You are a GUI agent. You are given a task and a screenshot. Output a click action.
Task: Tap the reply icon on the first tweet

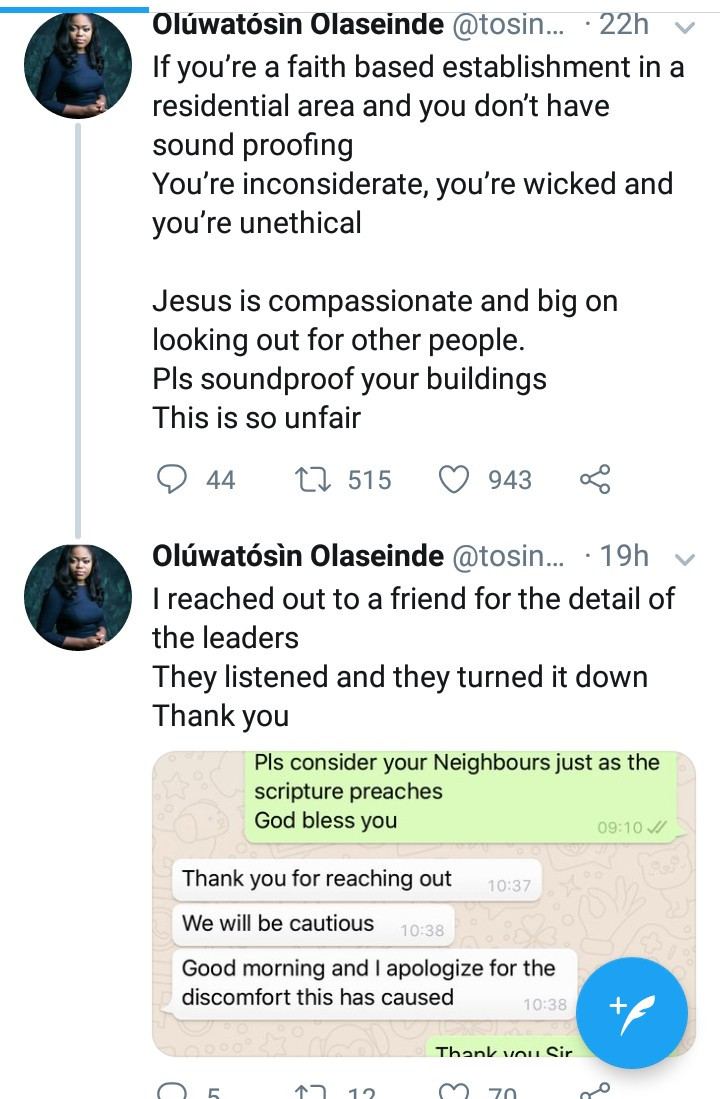click(171, 479)
